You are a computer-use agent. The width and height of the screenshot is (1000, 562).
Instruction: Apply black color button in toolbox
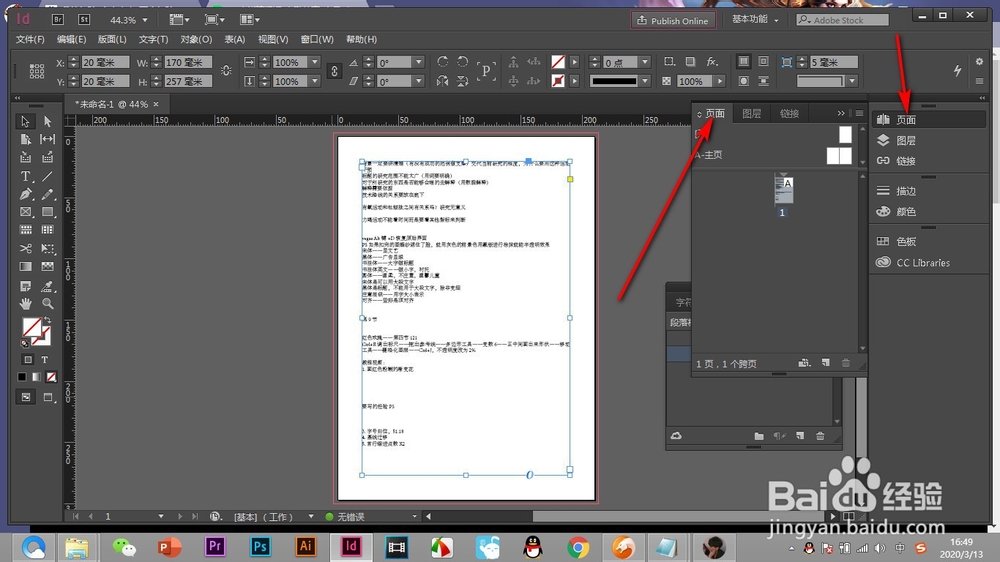(22, 377)
